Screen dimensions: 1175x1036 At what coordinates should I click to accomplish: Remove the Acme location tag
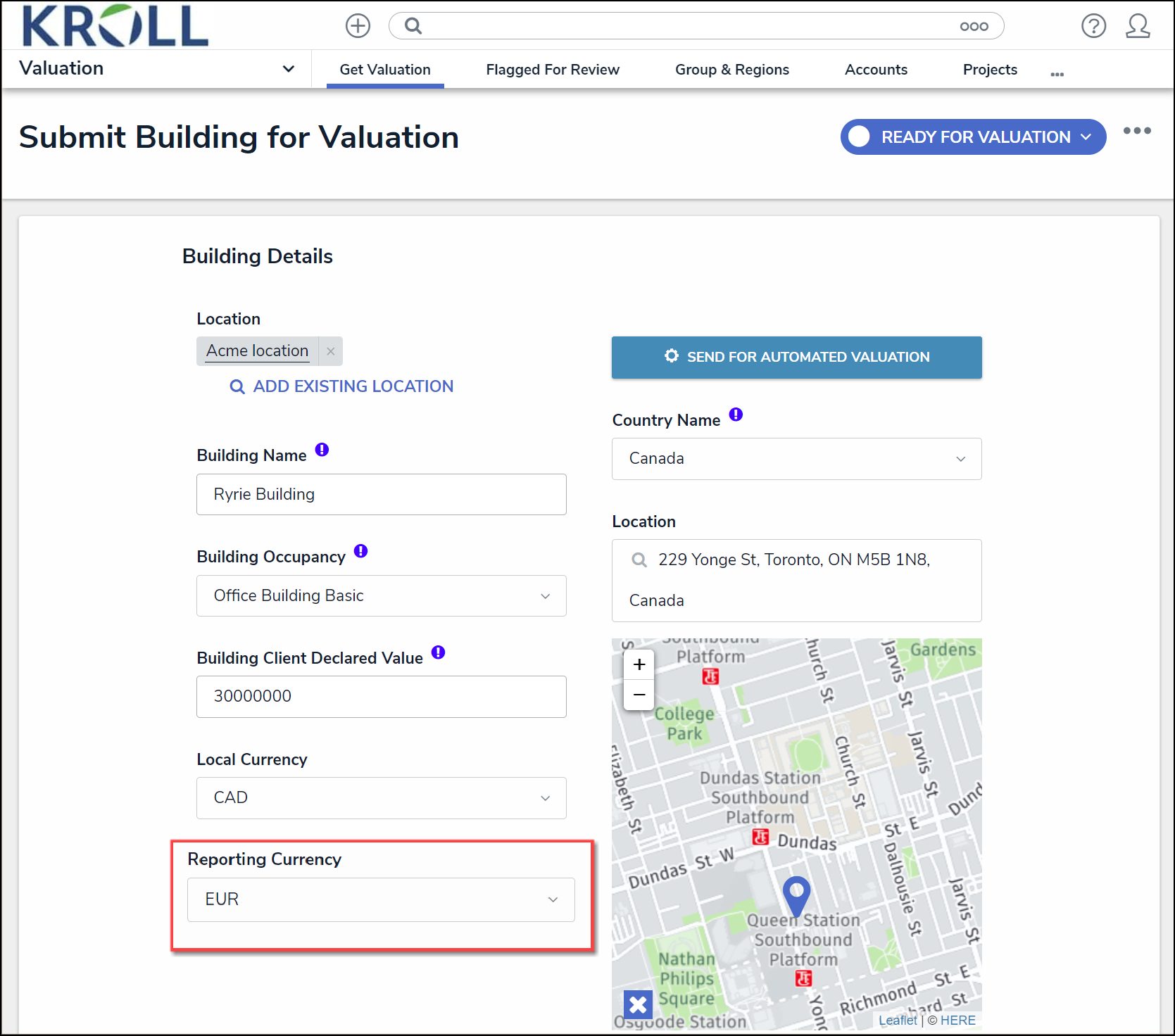[x=330, y=351]
